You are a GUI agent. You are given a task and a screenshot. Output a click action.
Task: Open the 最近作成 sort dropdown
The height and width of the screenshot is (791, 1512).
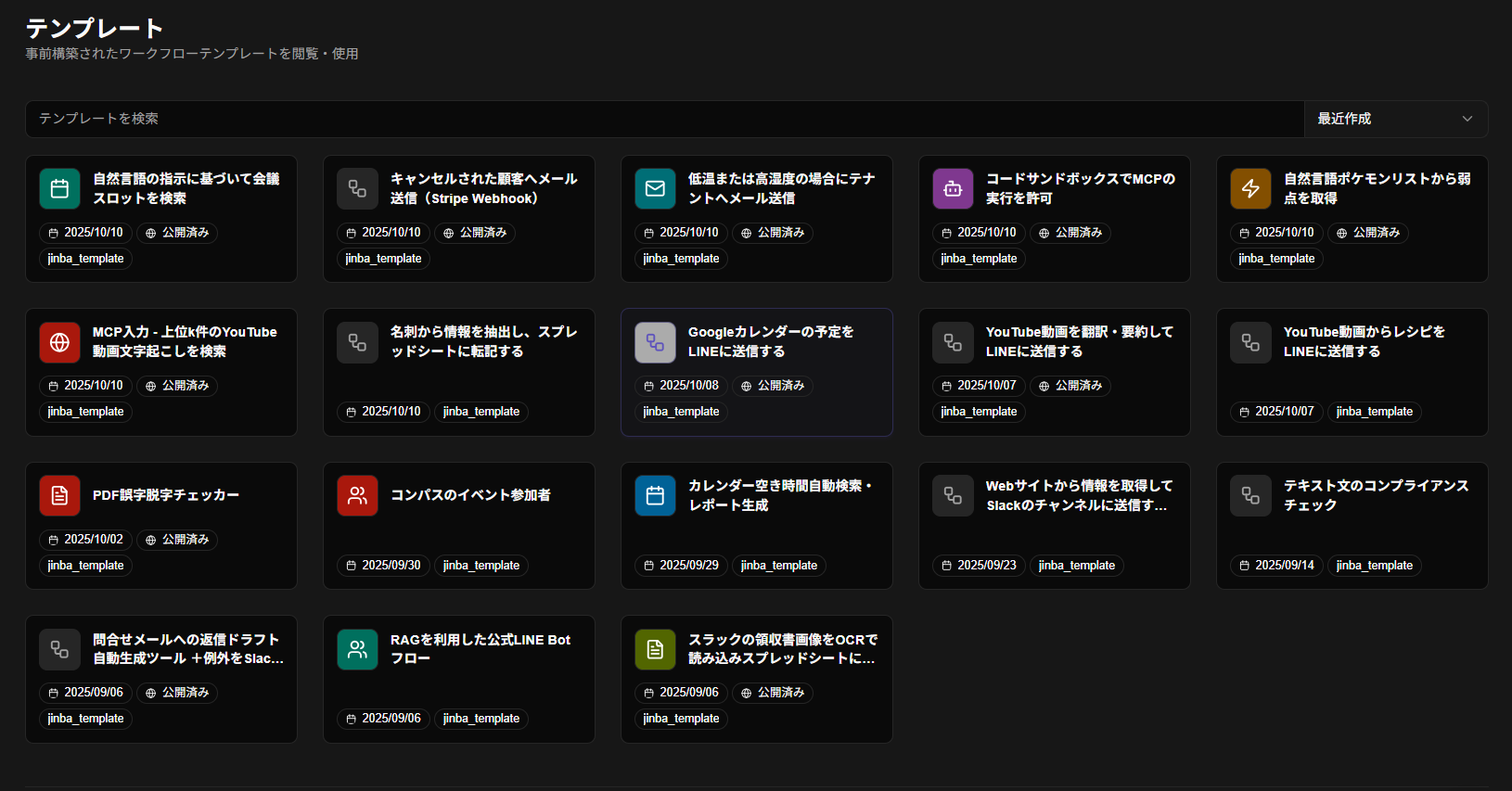point(1396,119)
